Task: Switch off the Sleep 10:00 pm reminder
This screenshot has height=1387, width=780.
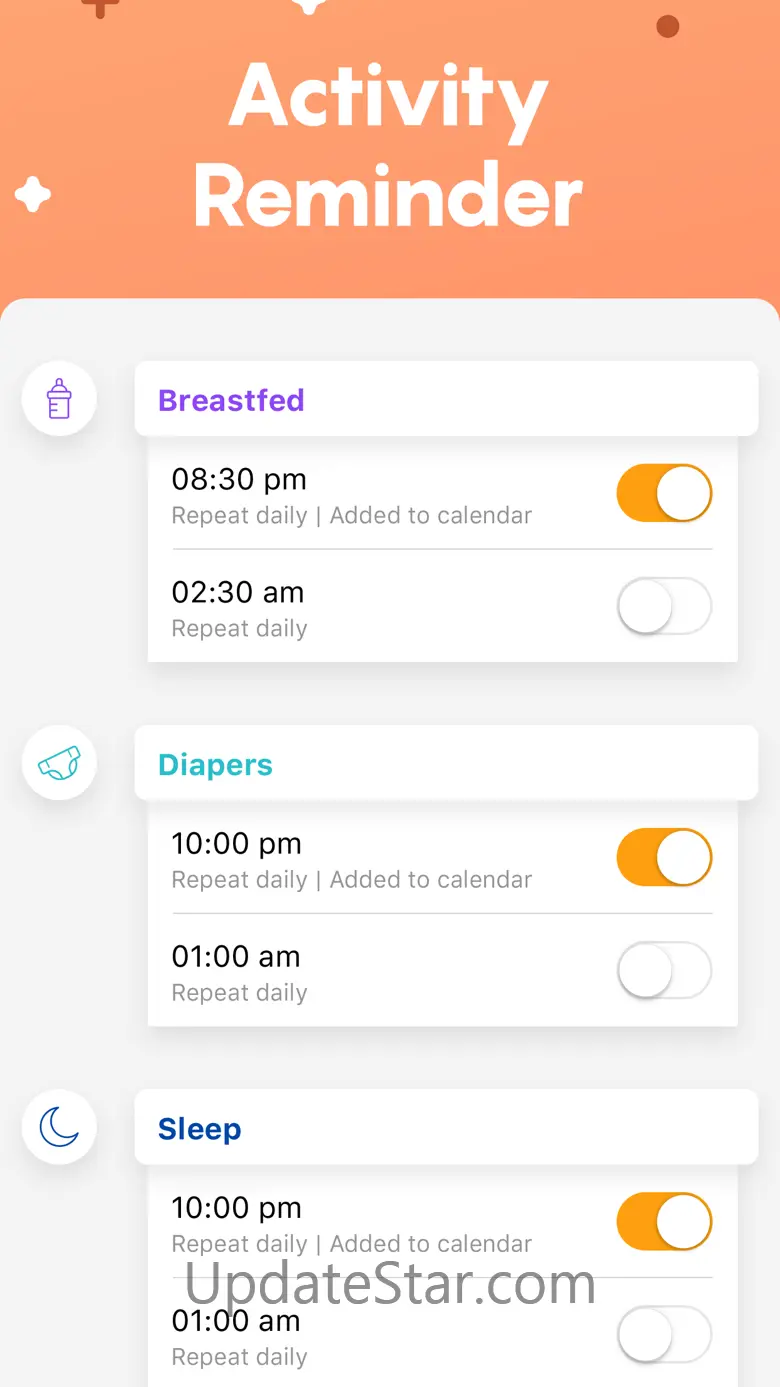Action: (664, 1221)
